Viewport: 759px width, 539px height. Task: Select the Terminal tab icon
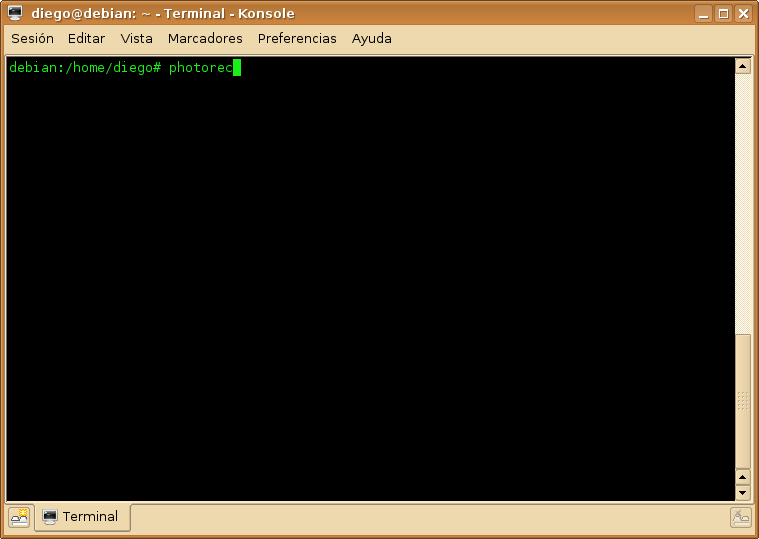50,517
